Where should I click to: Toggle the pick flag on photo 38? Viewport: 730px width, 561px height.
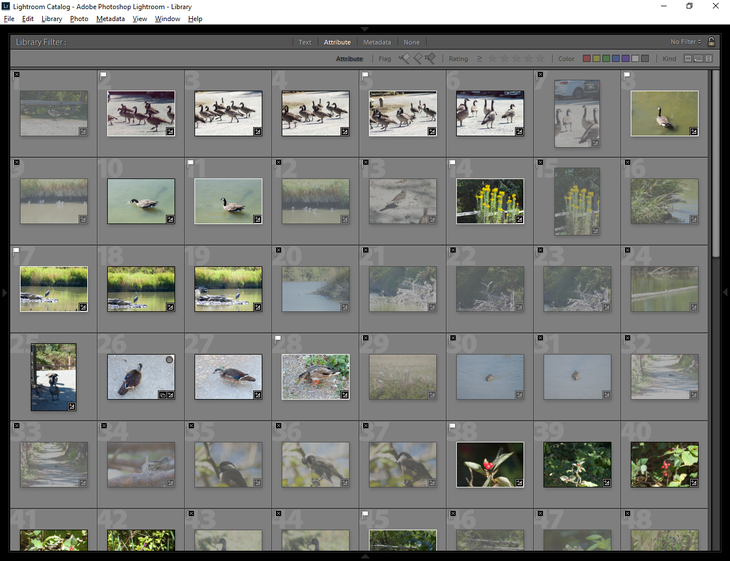[452, 426]
